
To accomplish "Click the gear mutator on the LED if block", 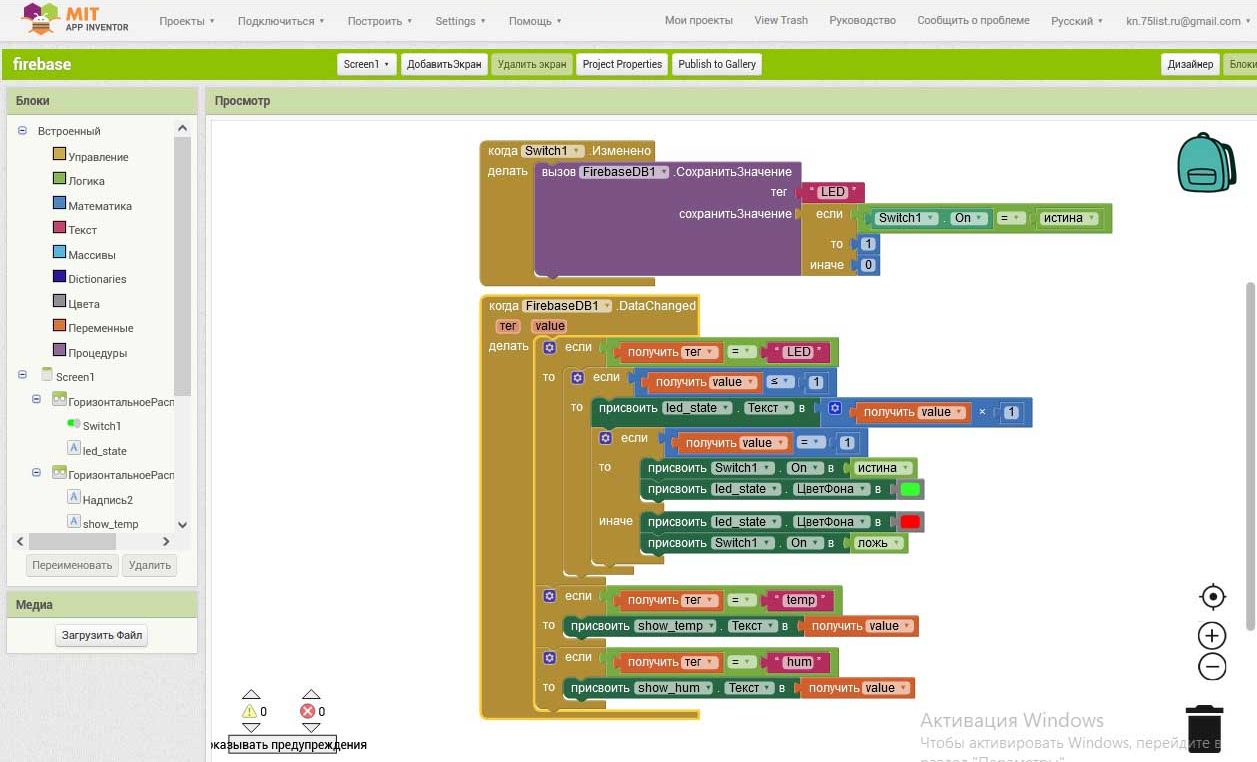I will click(x=549, y=347).
